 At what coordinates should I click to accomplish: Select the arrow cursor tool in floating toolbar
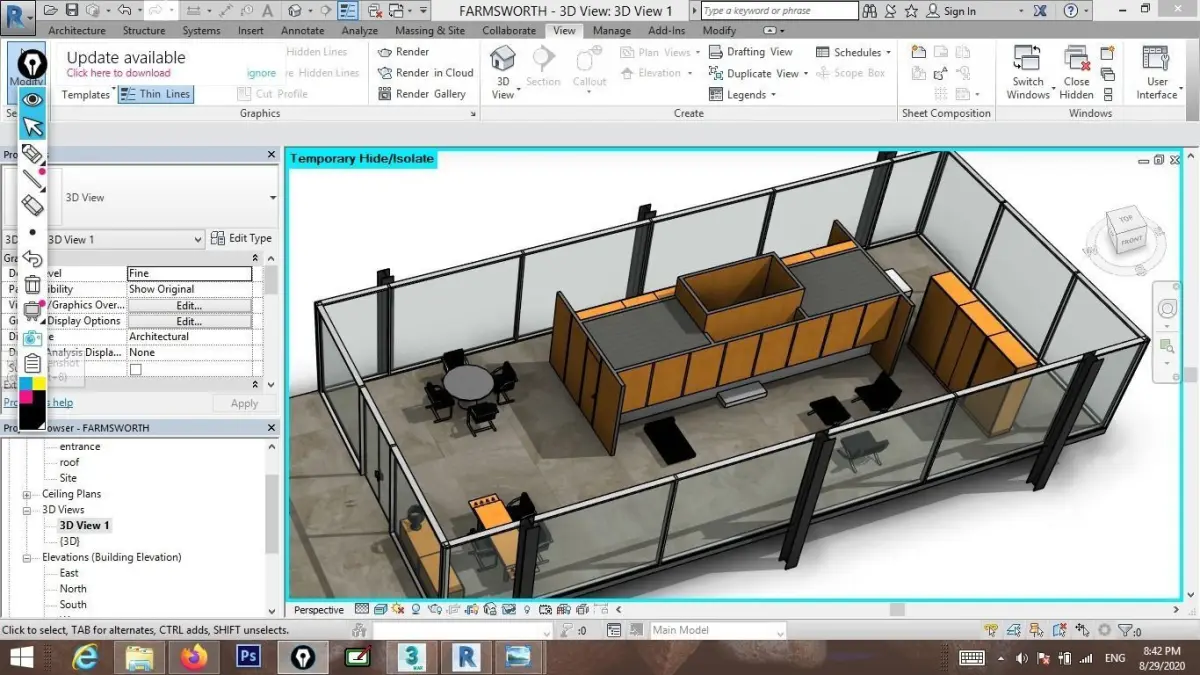[x=33, y=126]
